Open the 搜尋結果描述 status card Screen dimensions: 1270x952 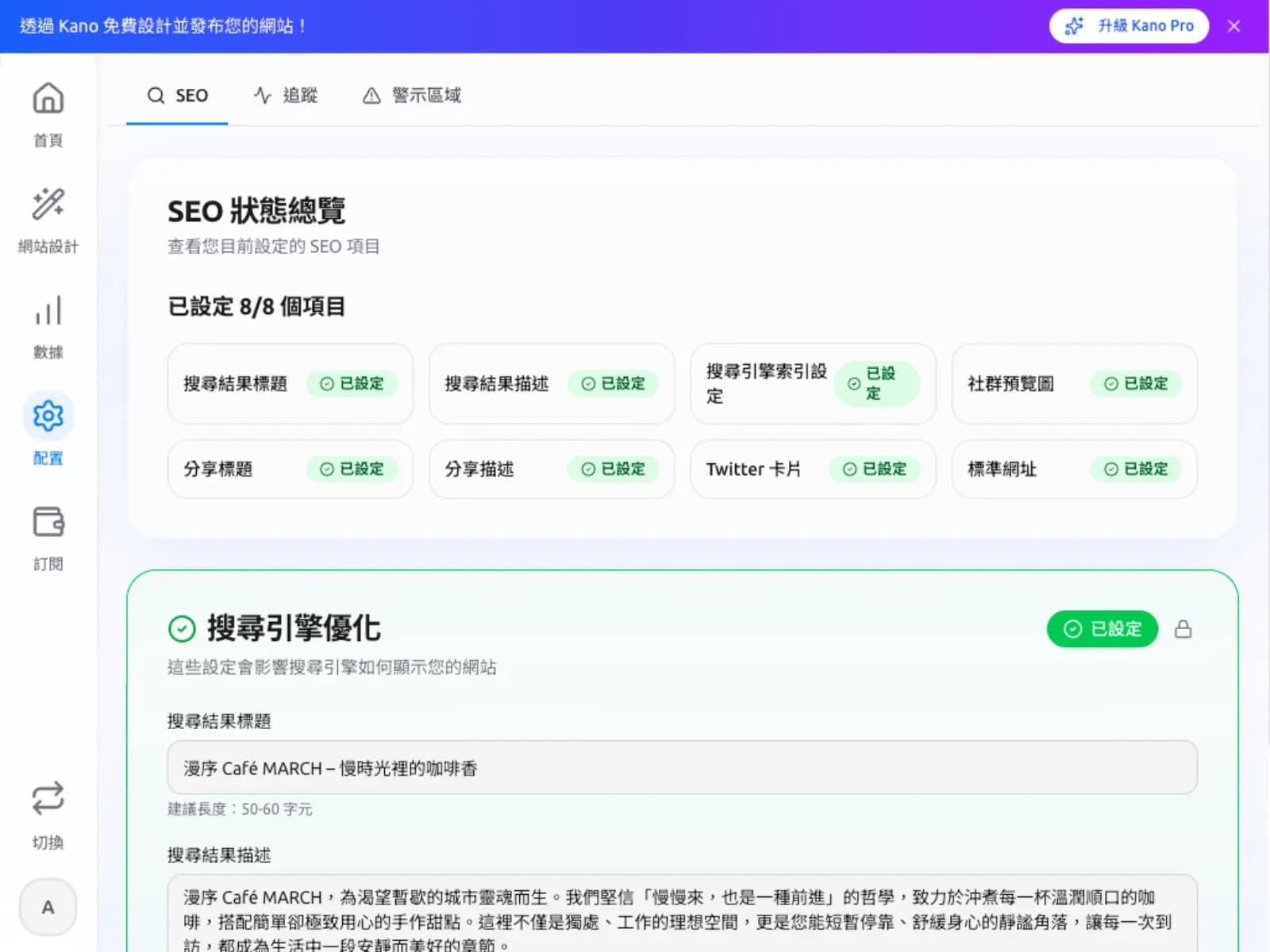[x=552, y=384]
